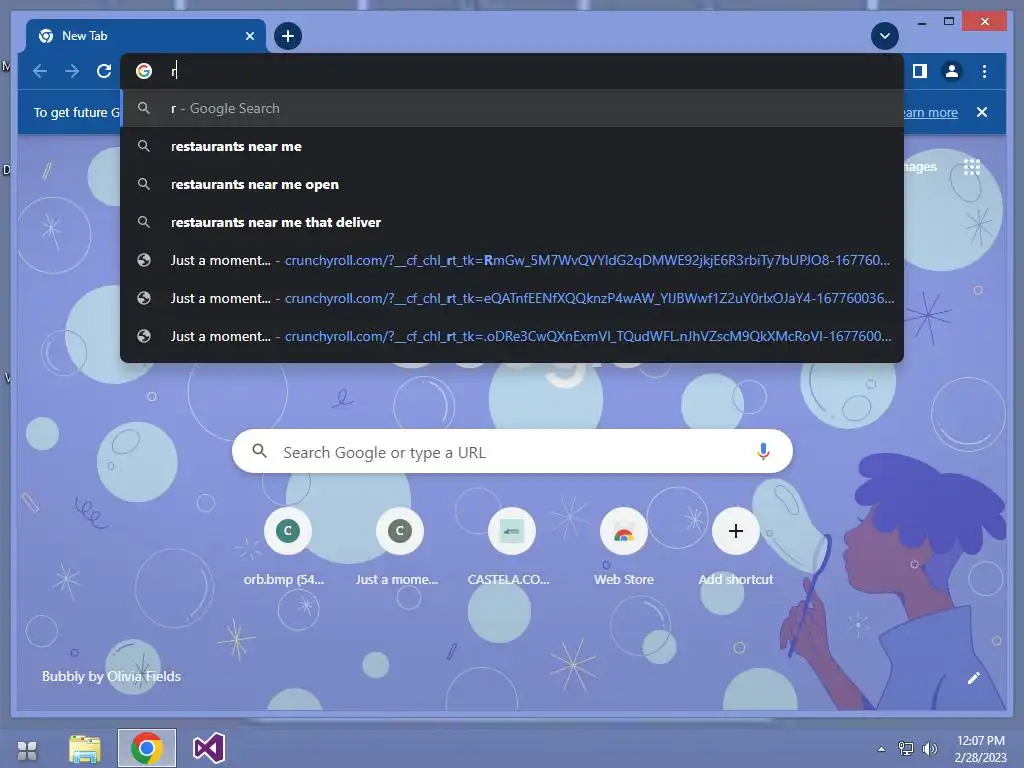
Task: Customize page with pencil icon
Action: pyautogui.click(x=974, y=678)
